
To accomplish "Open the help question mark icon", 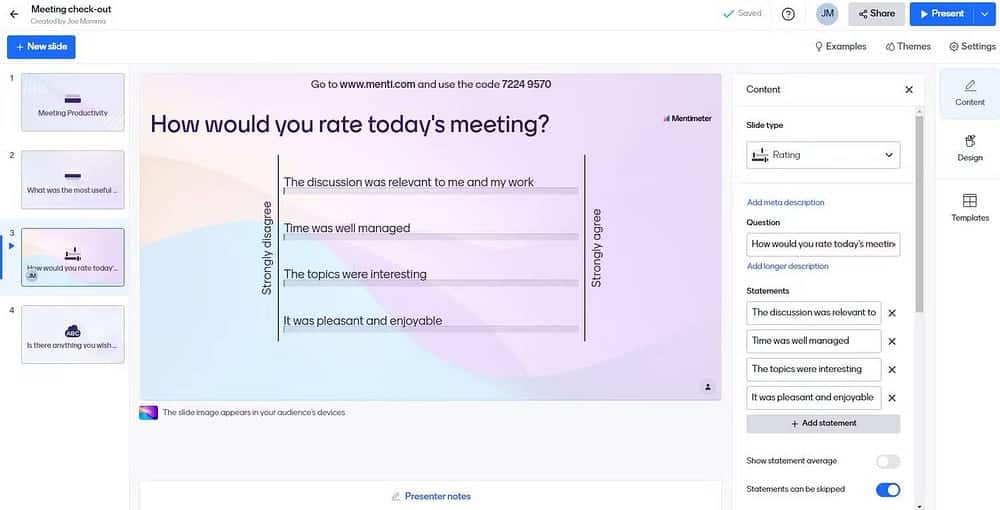I will click(788, 14).
